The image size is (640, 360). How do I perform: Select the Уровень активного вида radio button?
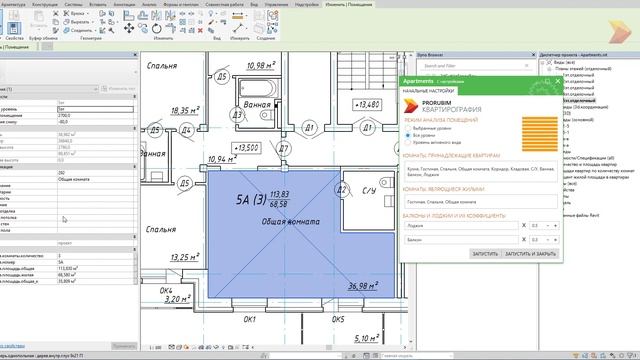(407, 142)
